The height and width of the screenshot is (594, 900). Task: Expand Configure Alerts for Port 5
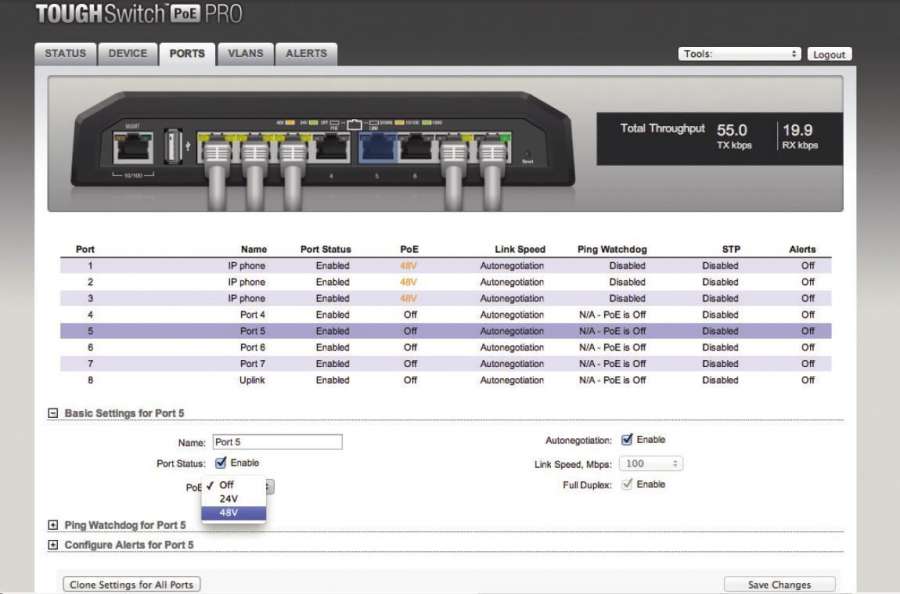coord(53,545)
